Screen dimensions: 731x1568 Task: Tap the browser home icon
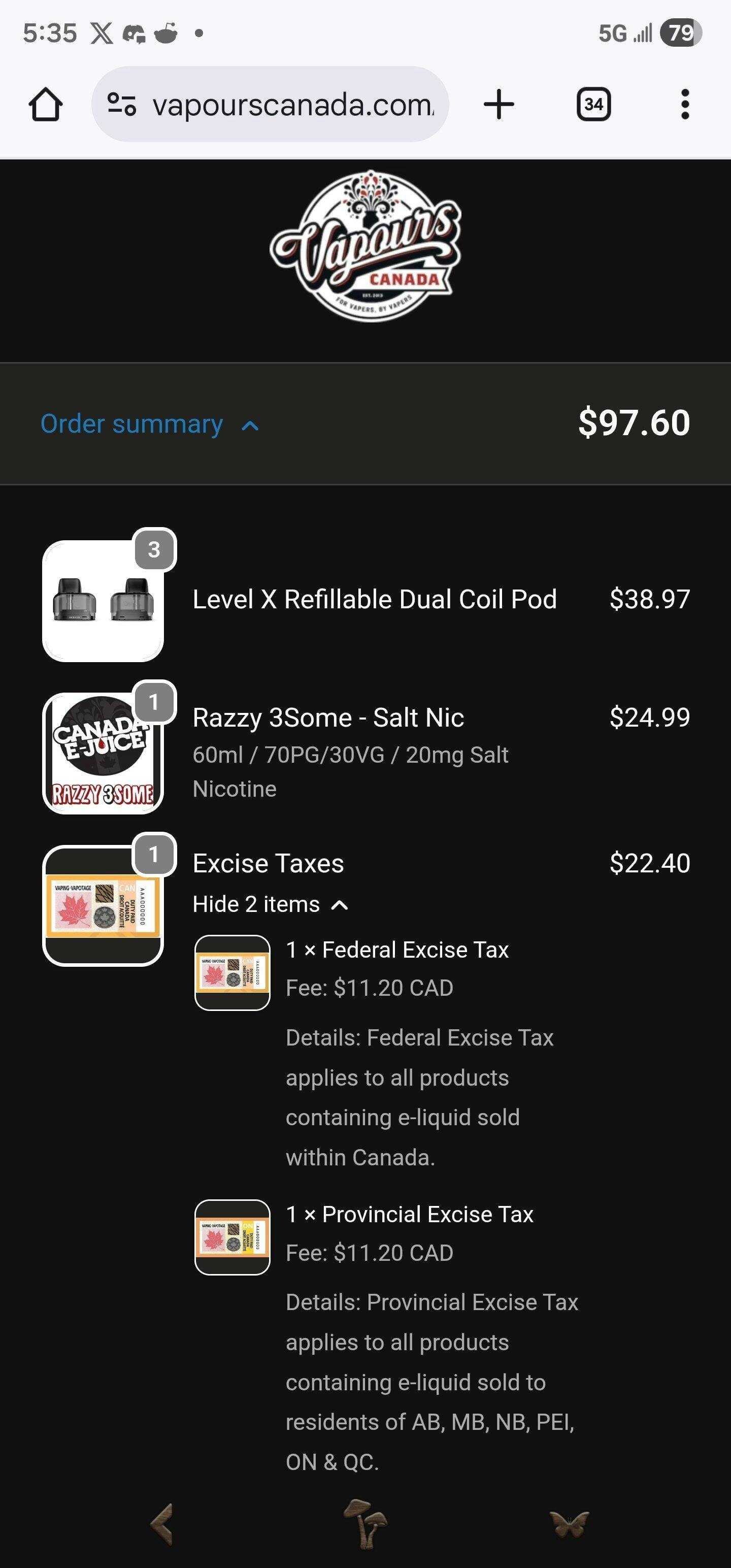tap(46, 104)
